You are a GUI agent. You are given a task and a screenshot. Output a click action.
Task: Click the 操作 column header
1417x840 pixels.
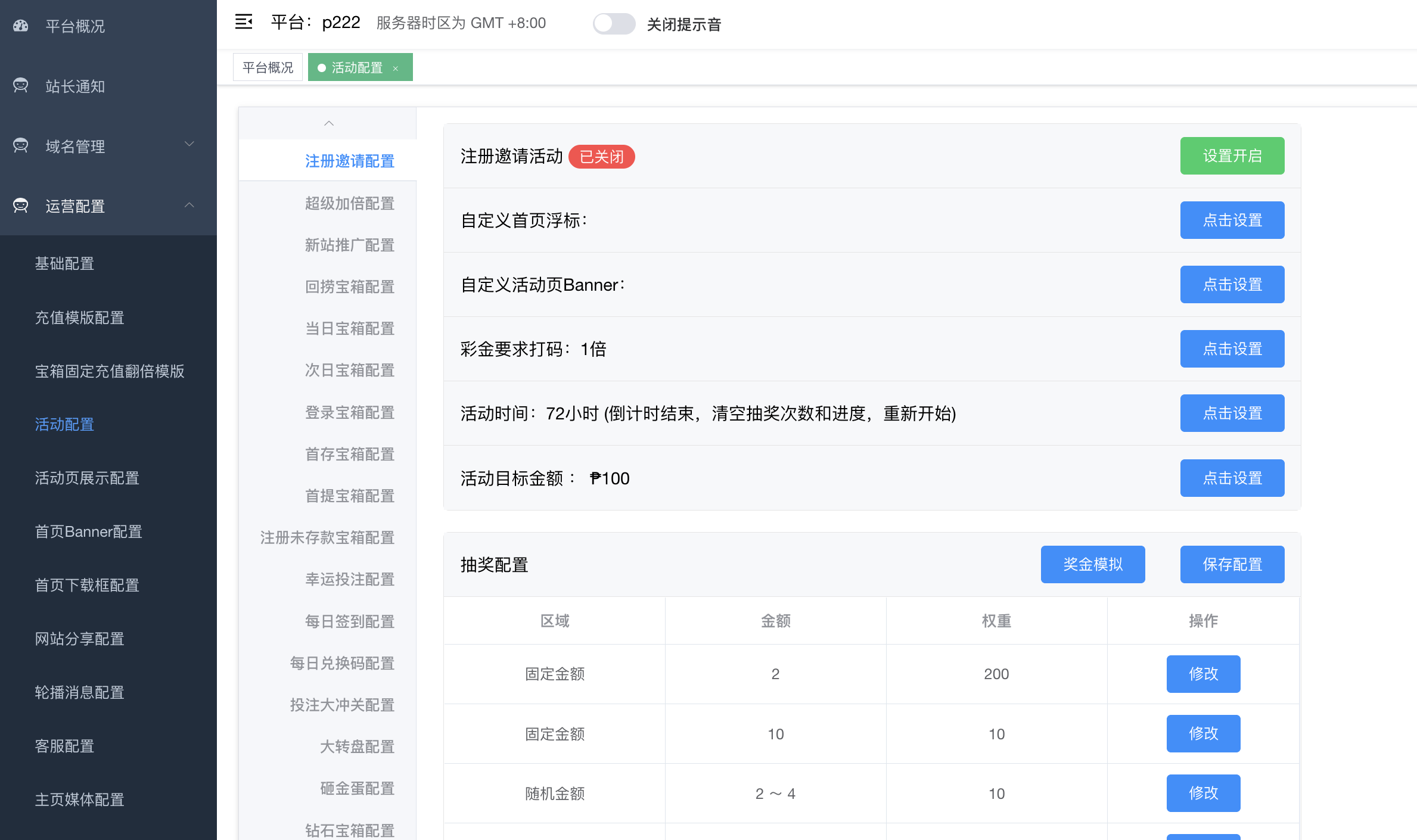pos(1204,621)
